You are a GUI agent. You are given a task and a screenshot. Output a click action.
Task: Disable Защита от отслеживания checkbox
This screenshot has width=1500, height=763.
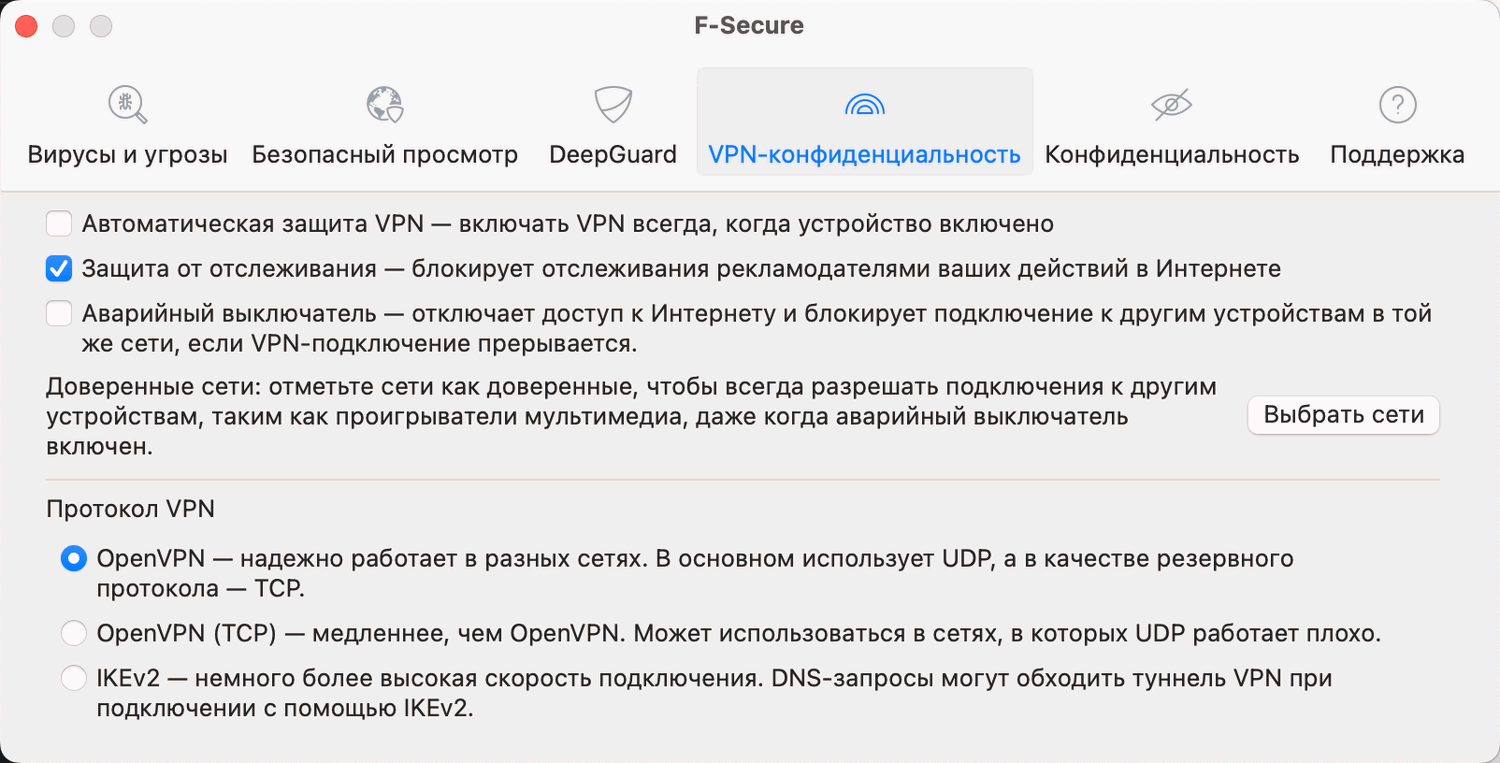point(59,269)
